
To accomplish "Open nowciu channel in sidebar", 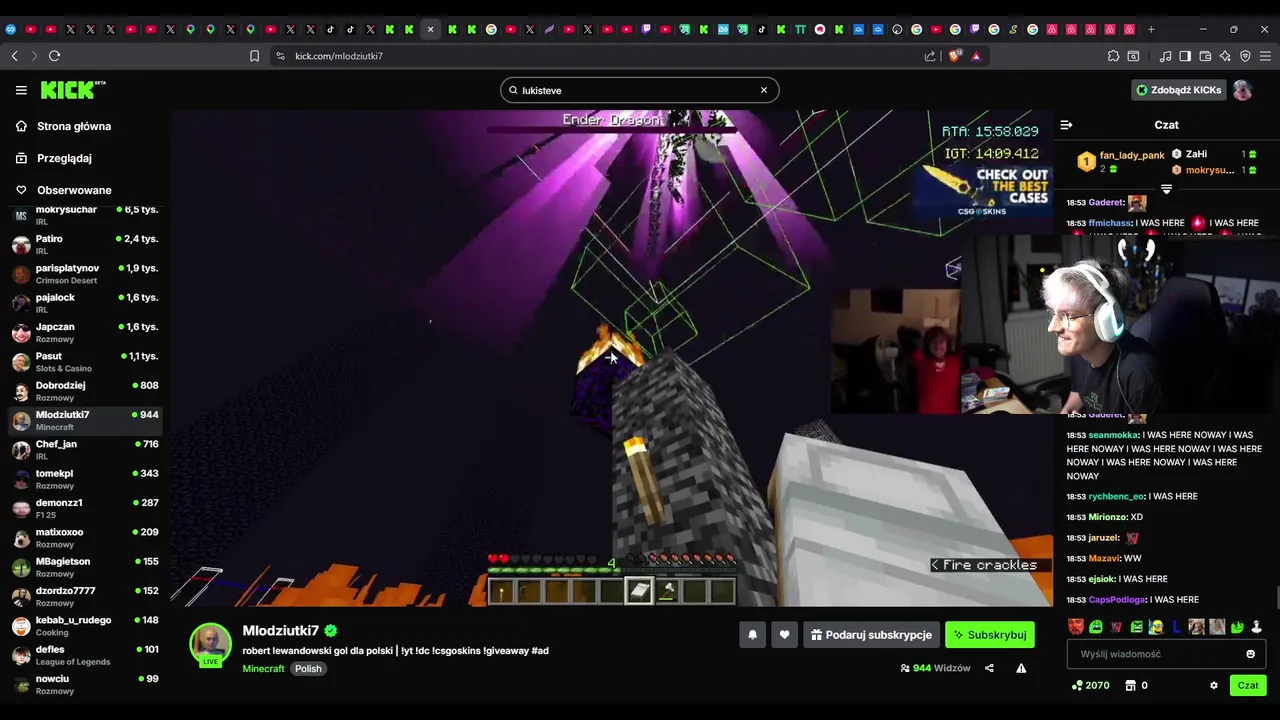I will coord(85,684).
